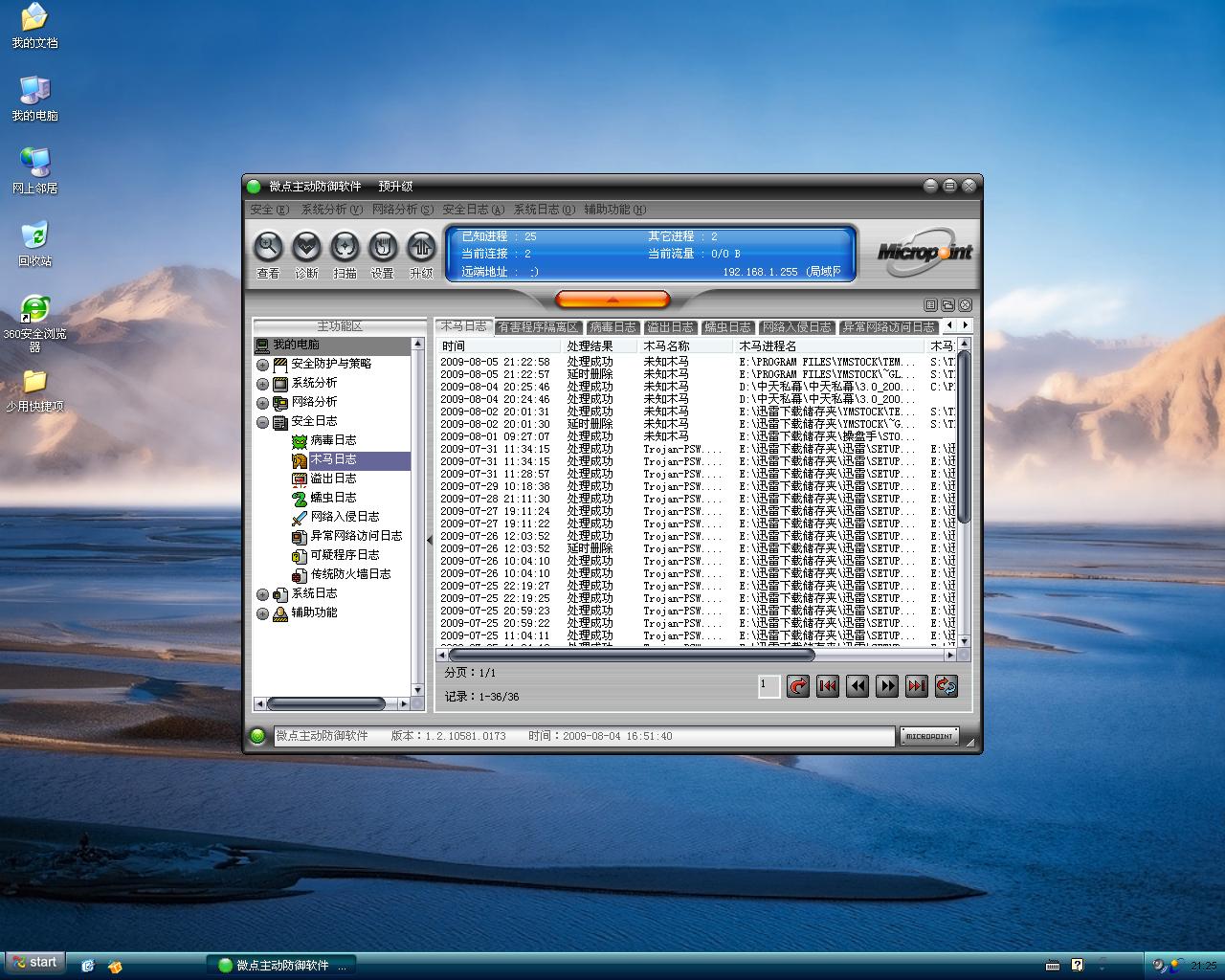
Task: Select 溢出日志 in the tree
Action: (333, 479)
